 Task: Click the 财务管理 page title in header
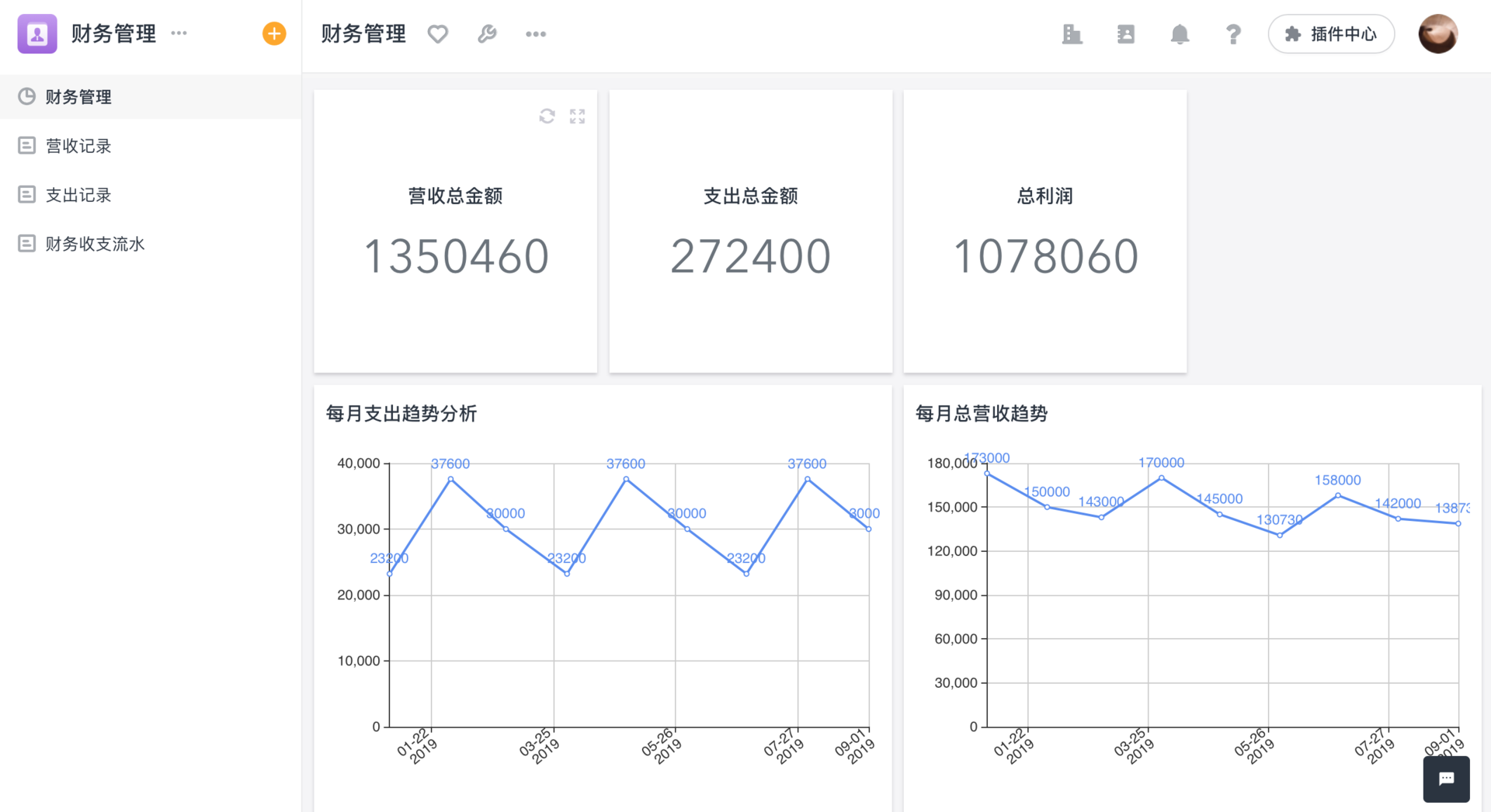click(363, 33)
